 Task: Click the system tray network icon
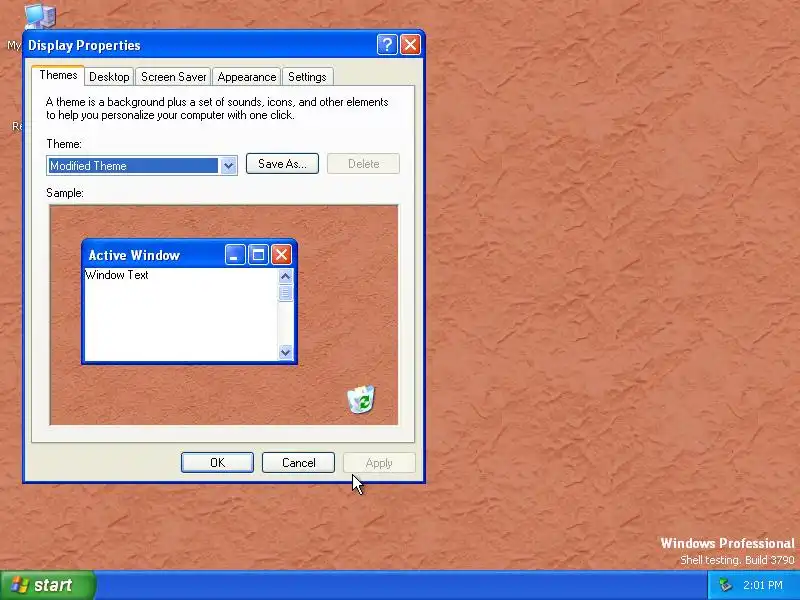click(x=725, y=585)
